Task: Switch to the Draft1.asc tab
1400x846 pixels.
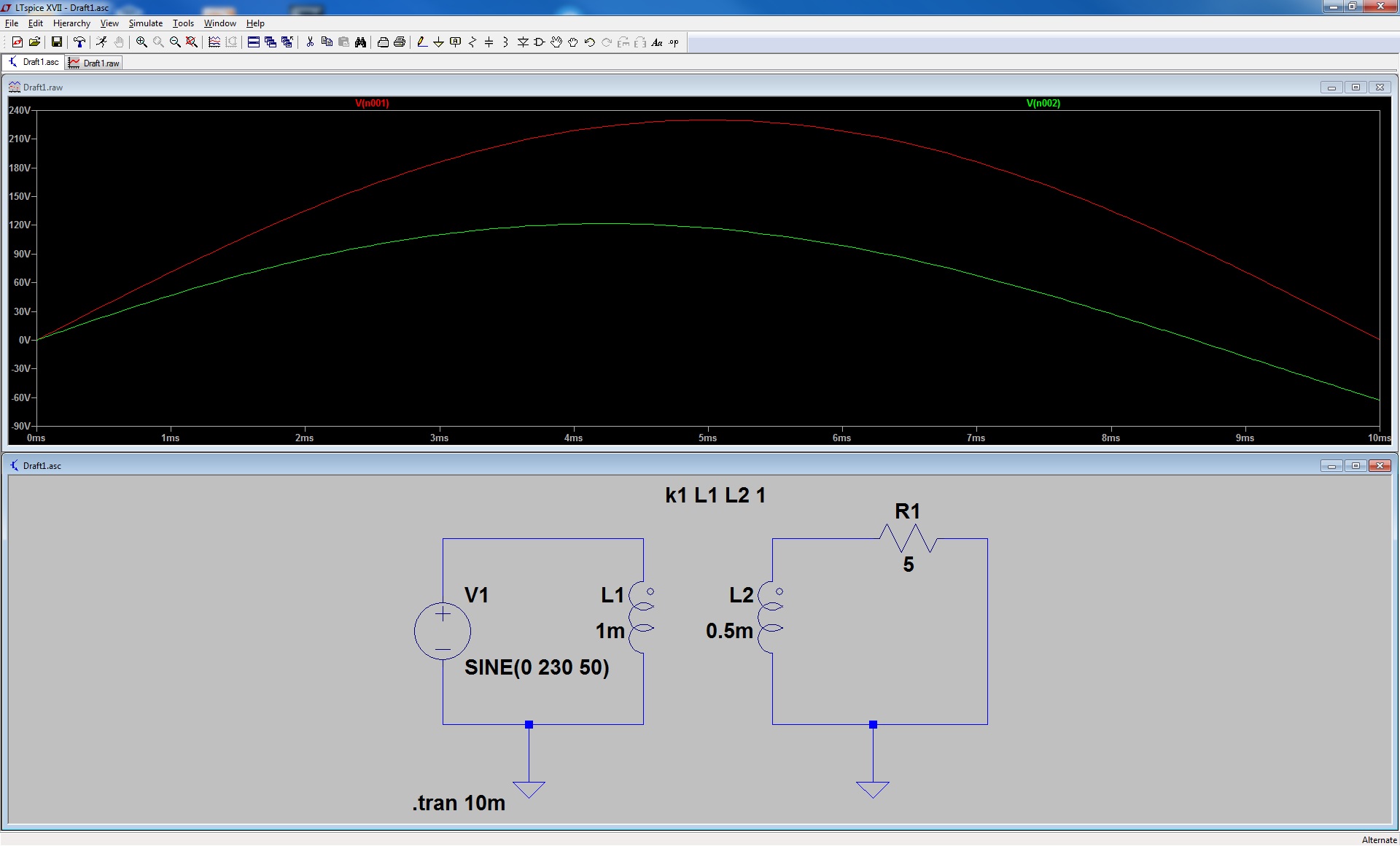Action: [34, 62]
